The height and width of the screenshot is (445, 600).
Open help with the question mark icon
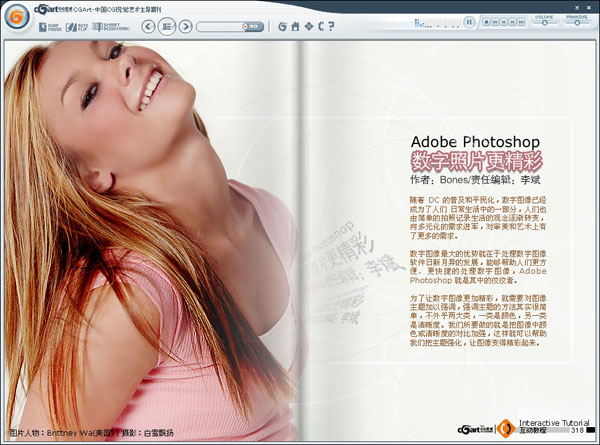[x=331, y=26]
